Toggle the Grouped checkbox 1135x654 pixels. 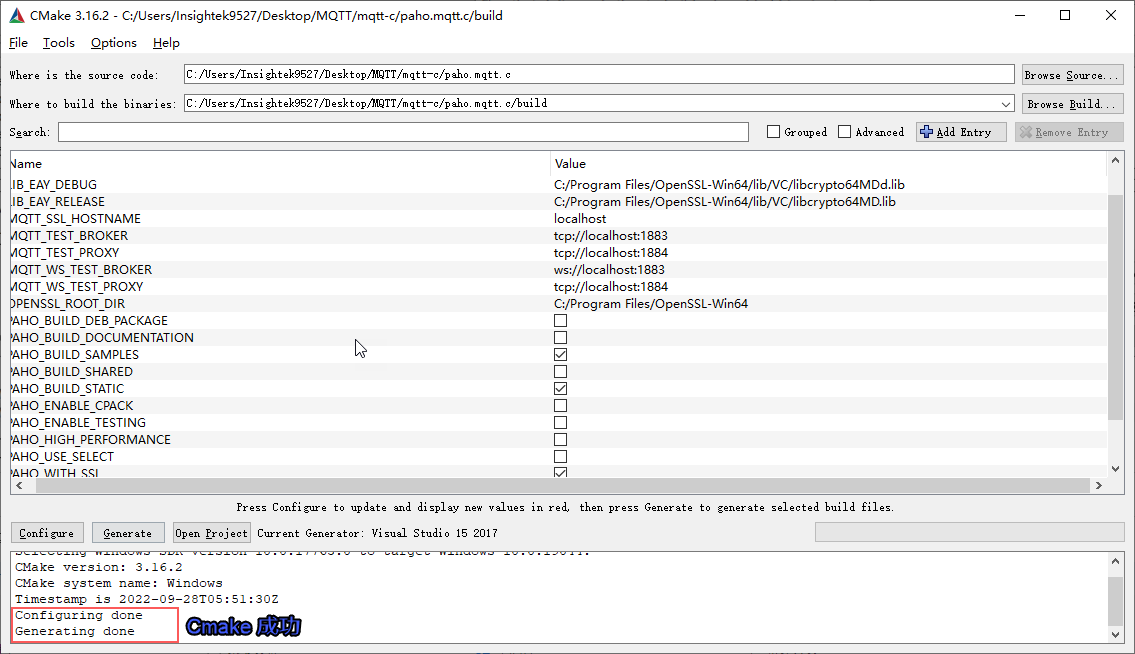[773, 132]
